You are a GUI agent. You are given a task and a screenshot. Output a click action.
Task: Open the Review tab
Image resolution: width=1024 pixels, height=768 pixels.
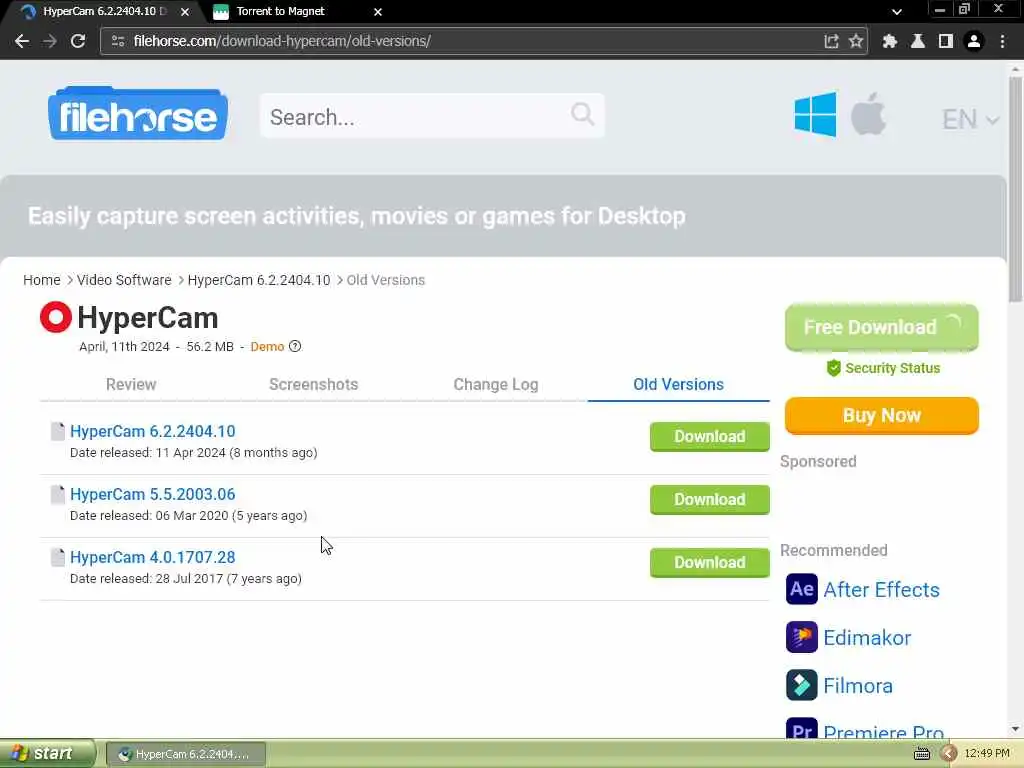click(131, 384)
